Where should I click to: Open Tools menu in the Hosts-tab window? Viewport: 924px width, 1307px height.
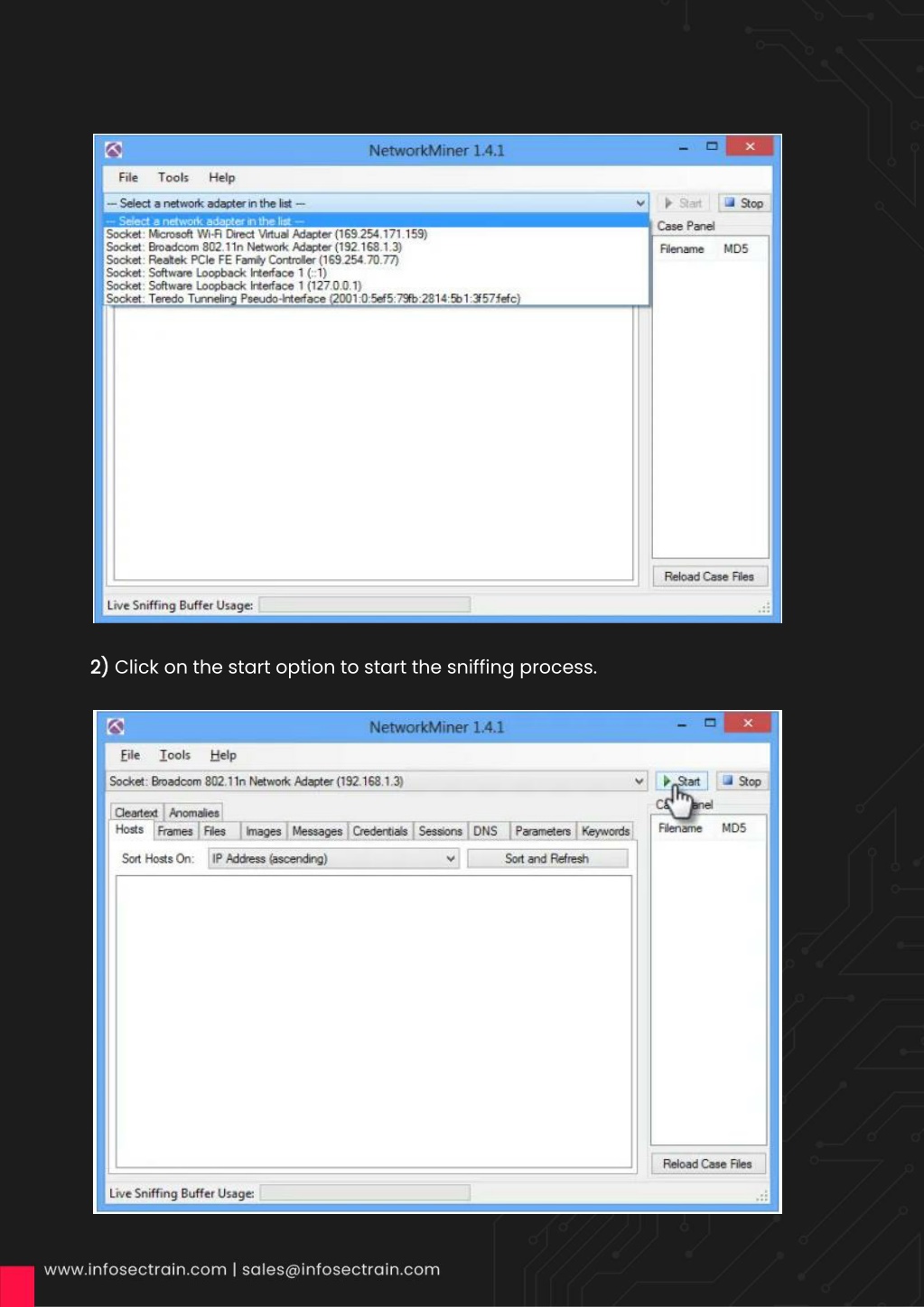click(x=175, y=755)
